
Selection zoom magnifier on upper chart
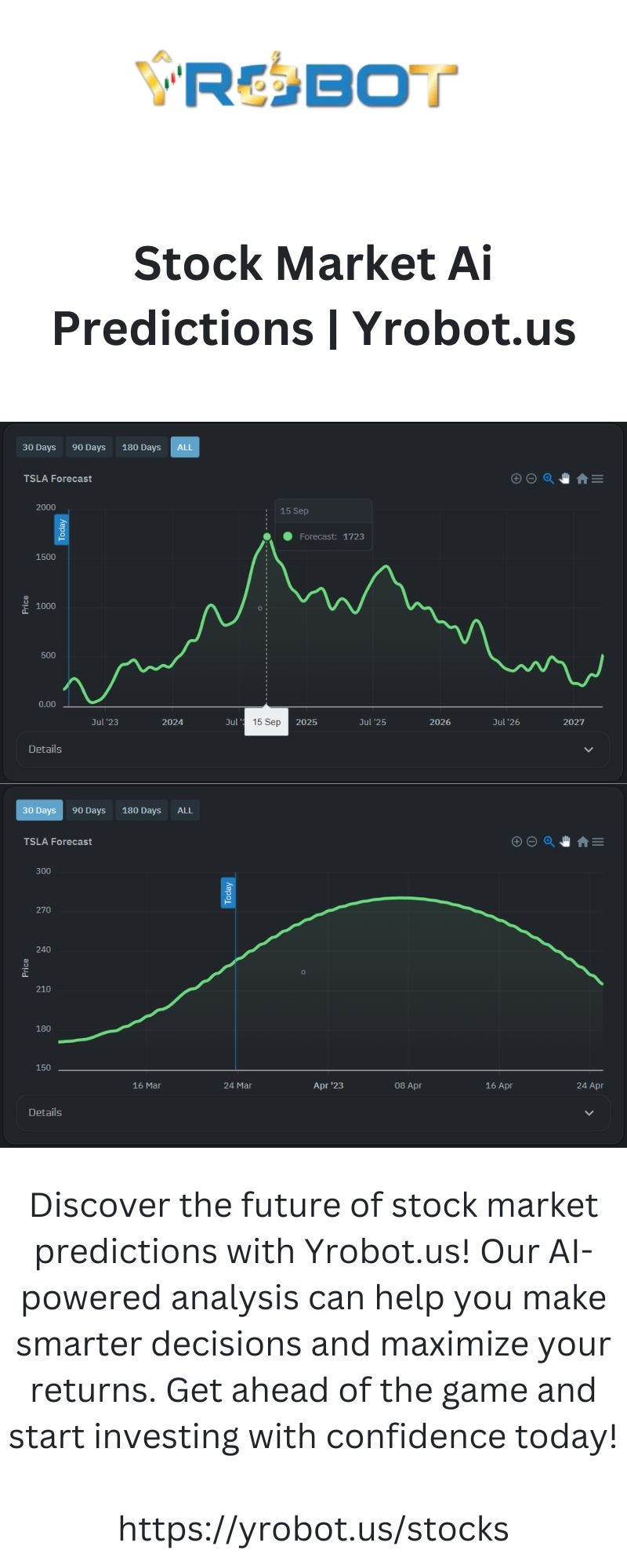[x=549, y=478]
